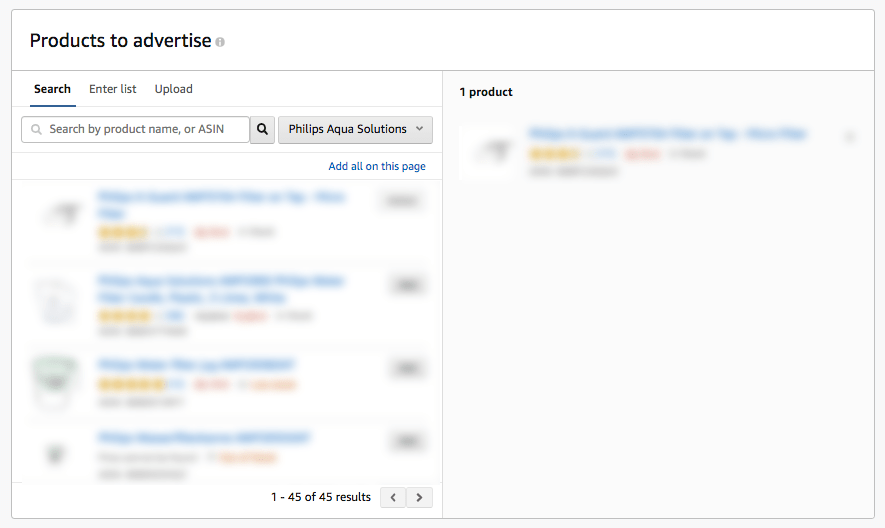Viewport: 885px width, 528px height.
Task: Click the Add button for the second product
Action: coord(408,285)
